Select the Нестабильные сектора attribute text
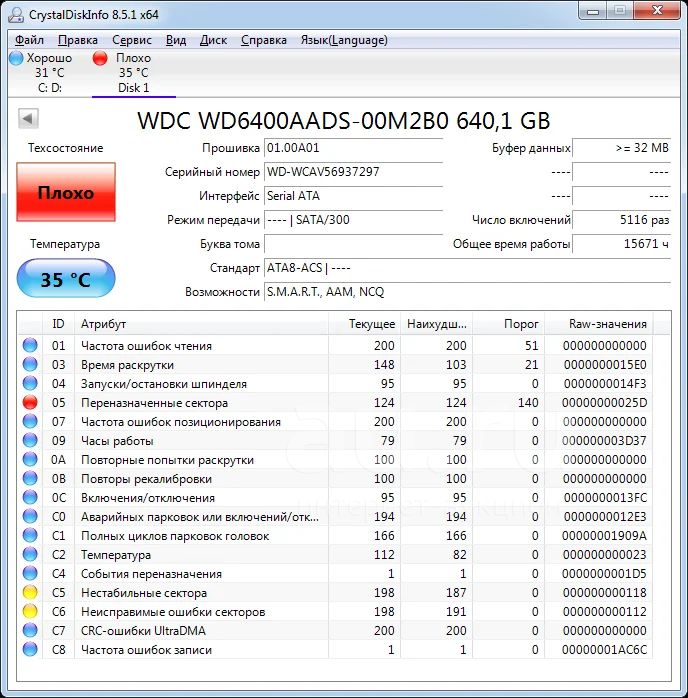The width and height of the screenshot is (688, 698). click(x=144, y=593)
